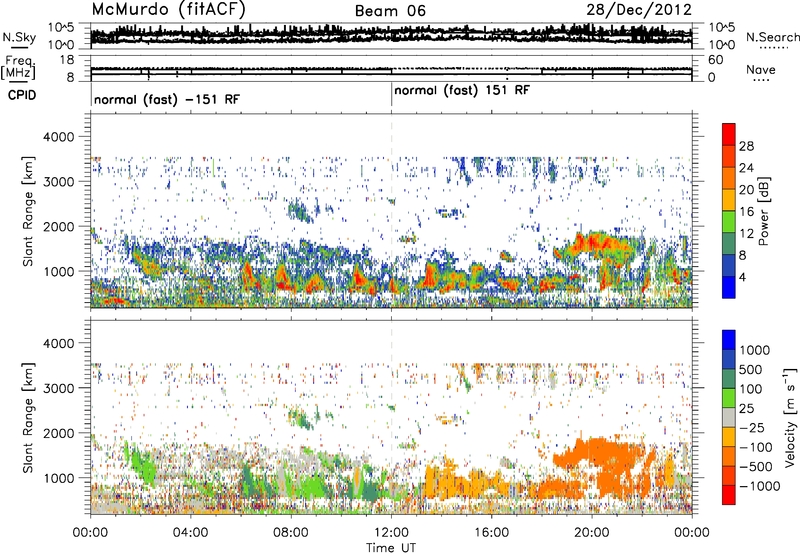Click the '18' frequency axis tick label

67,60
